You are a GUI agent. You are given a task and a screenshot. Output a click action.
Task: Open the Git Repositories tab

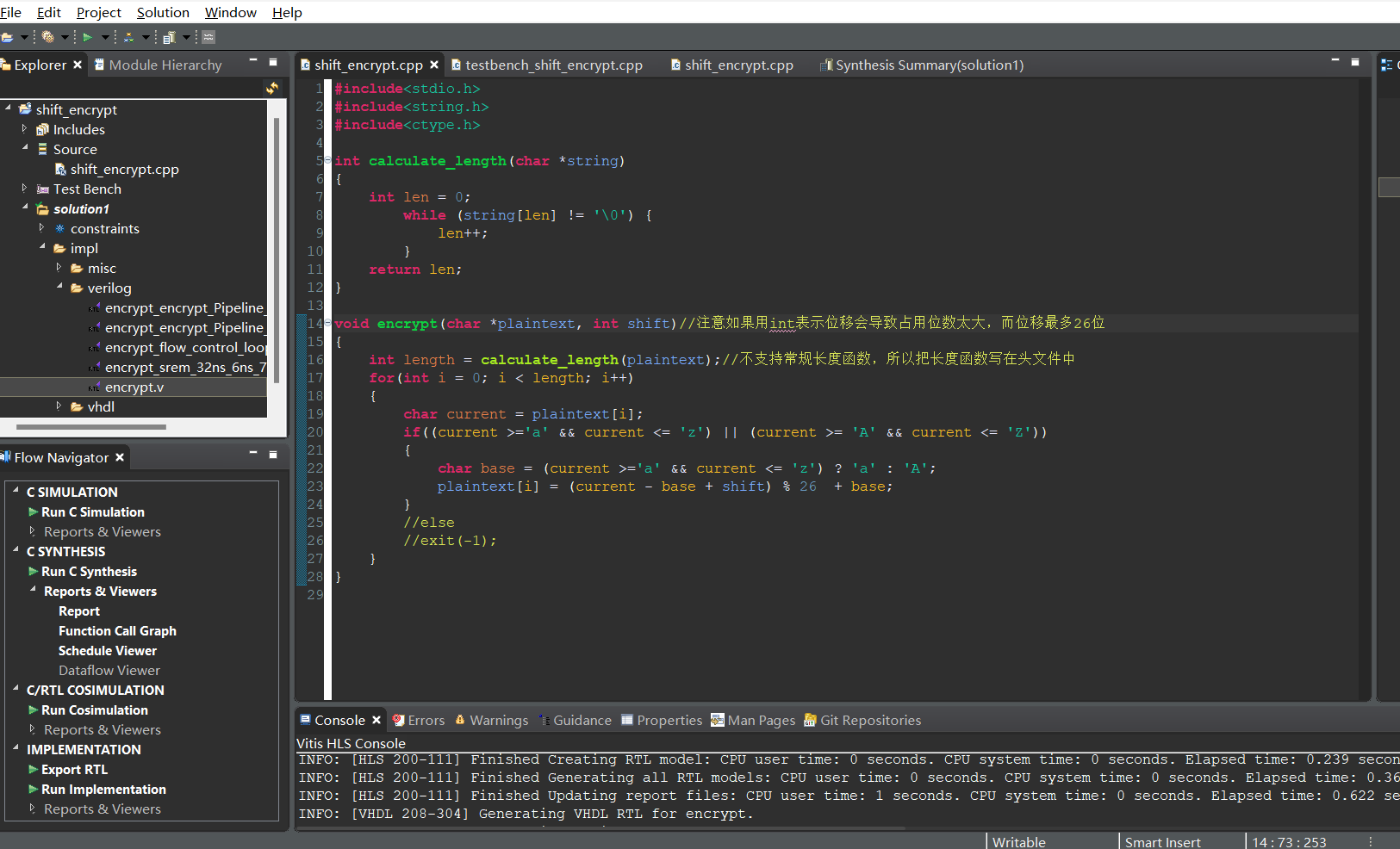click(862, 720)
